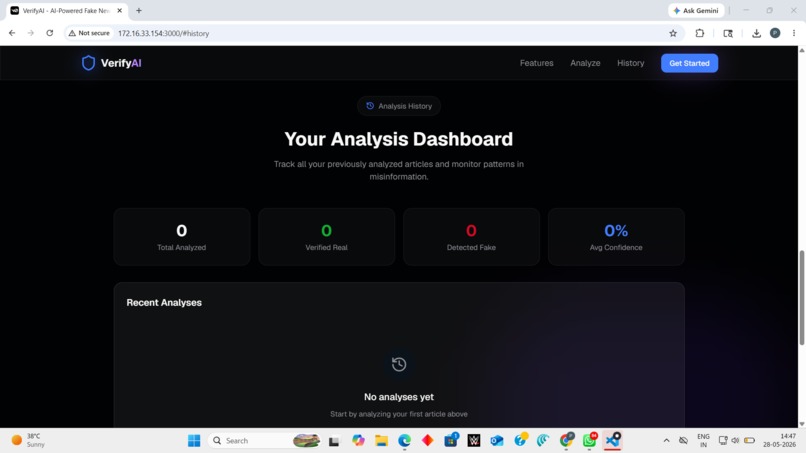Open a new browser tab
Viewport: 806px width, 453px height.
[139, 10]
